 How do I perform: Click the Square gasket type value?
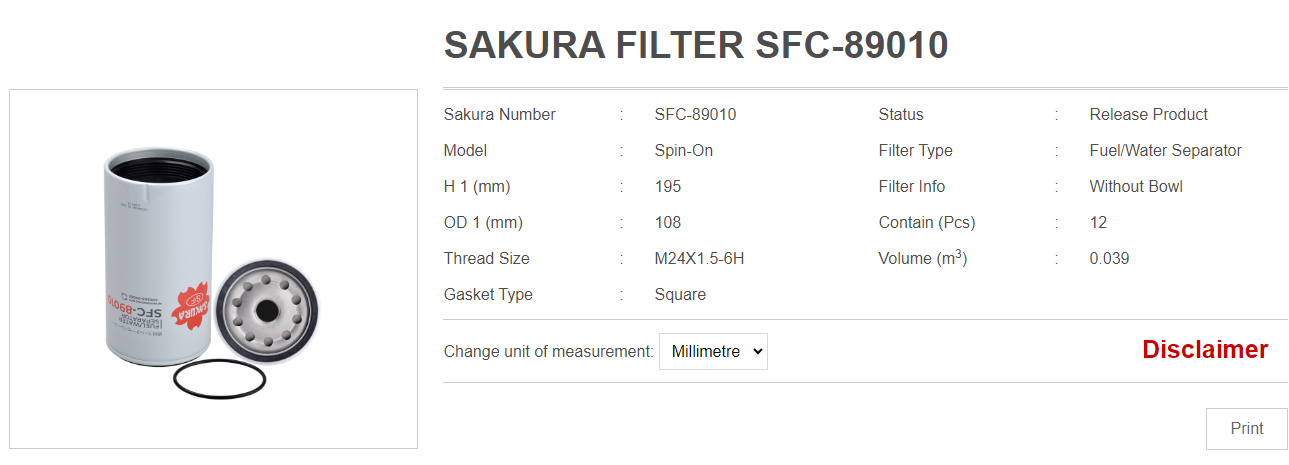point(680,294)
